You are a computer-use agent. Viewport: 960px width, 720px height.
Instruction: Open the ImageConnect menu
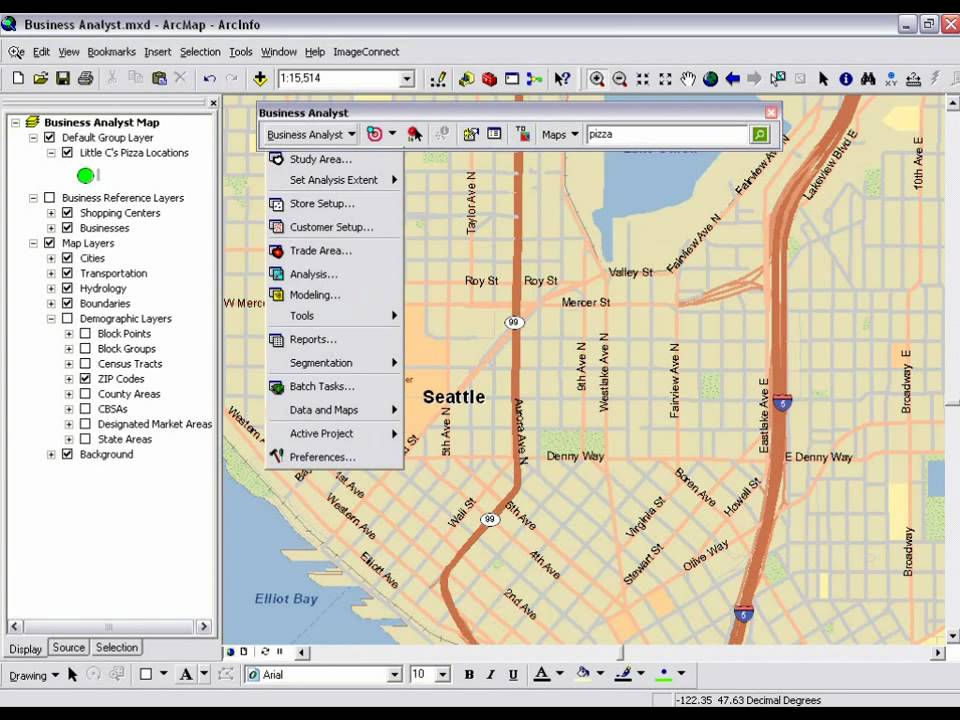pyautogui.click(x=366, y=52)
